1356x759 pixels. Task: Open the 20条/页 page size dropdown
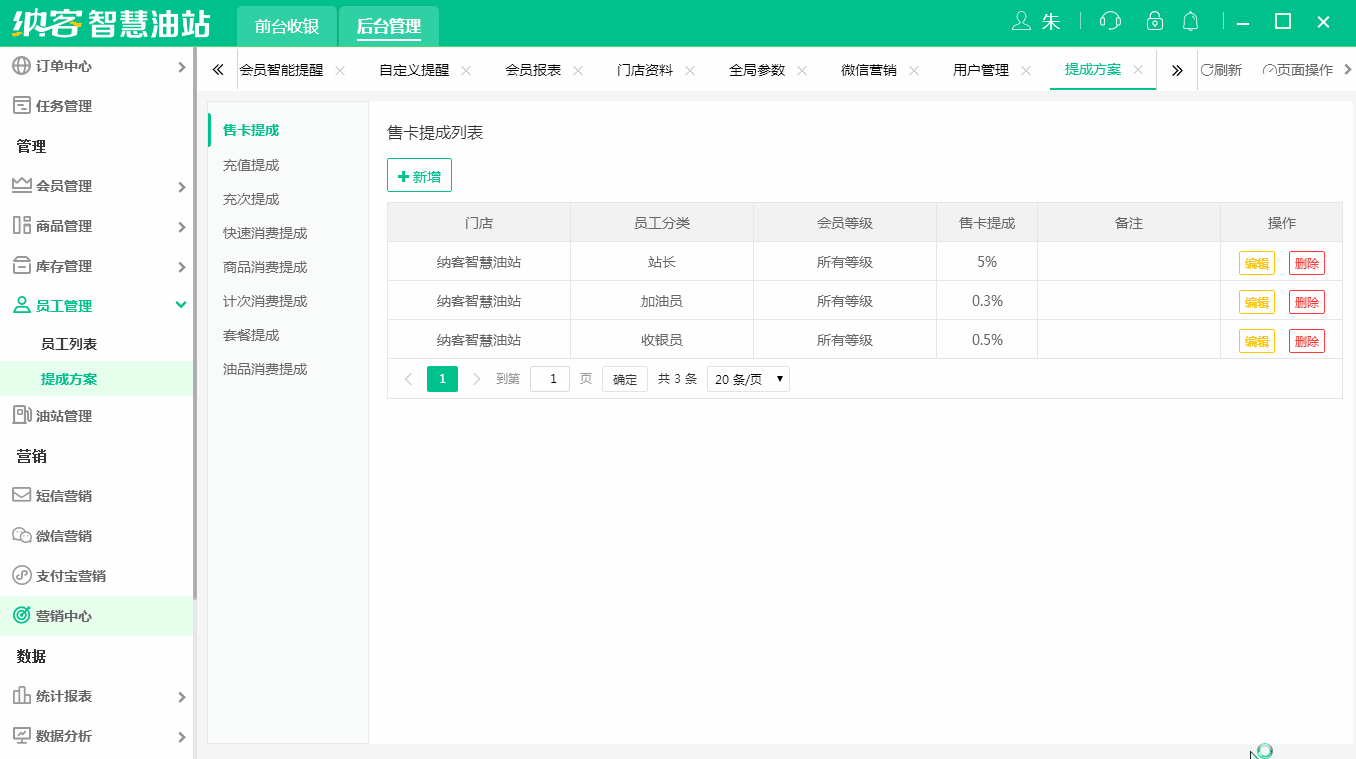(747, 378)
